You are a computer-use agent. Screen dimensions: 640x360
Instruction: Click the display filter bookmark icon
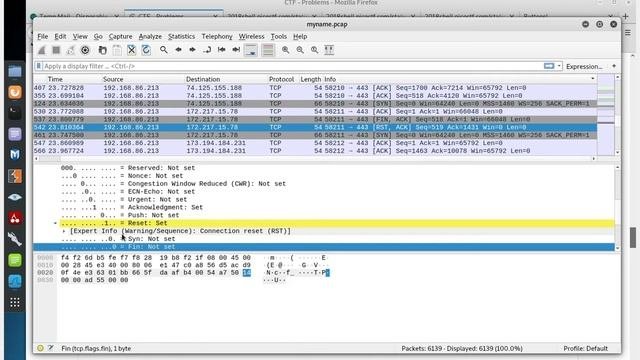pyautogui.click(x=38, y=66)
